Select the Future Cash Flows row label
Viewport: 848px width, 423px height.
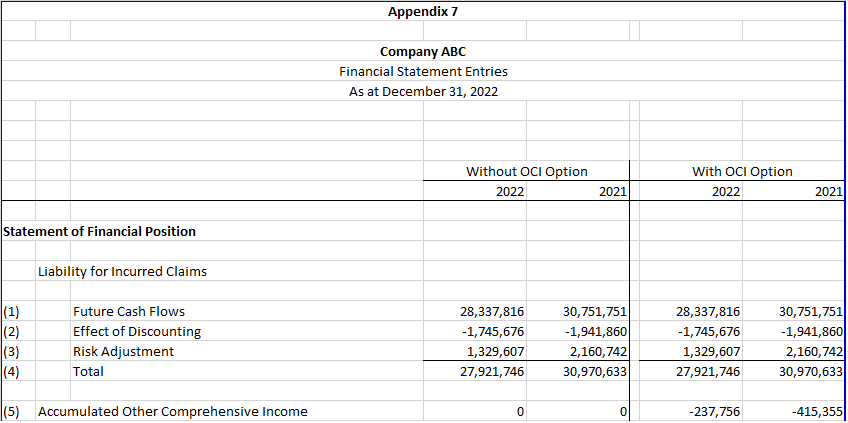point(129,311)
